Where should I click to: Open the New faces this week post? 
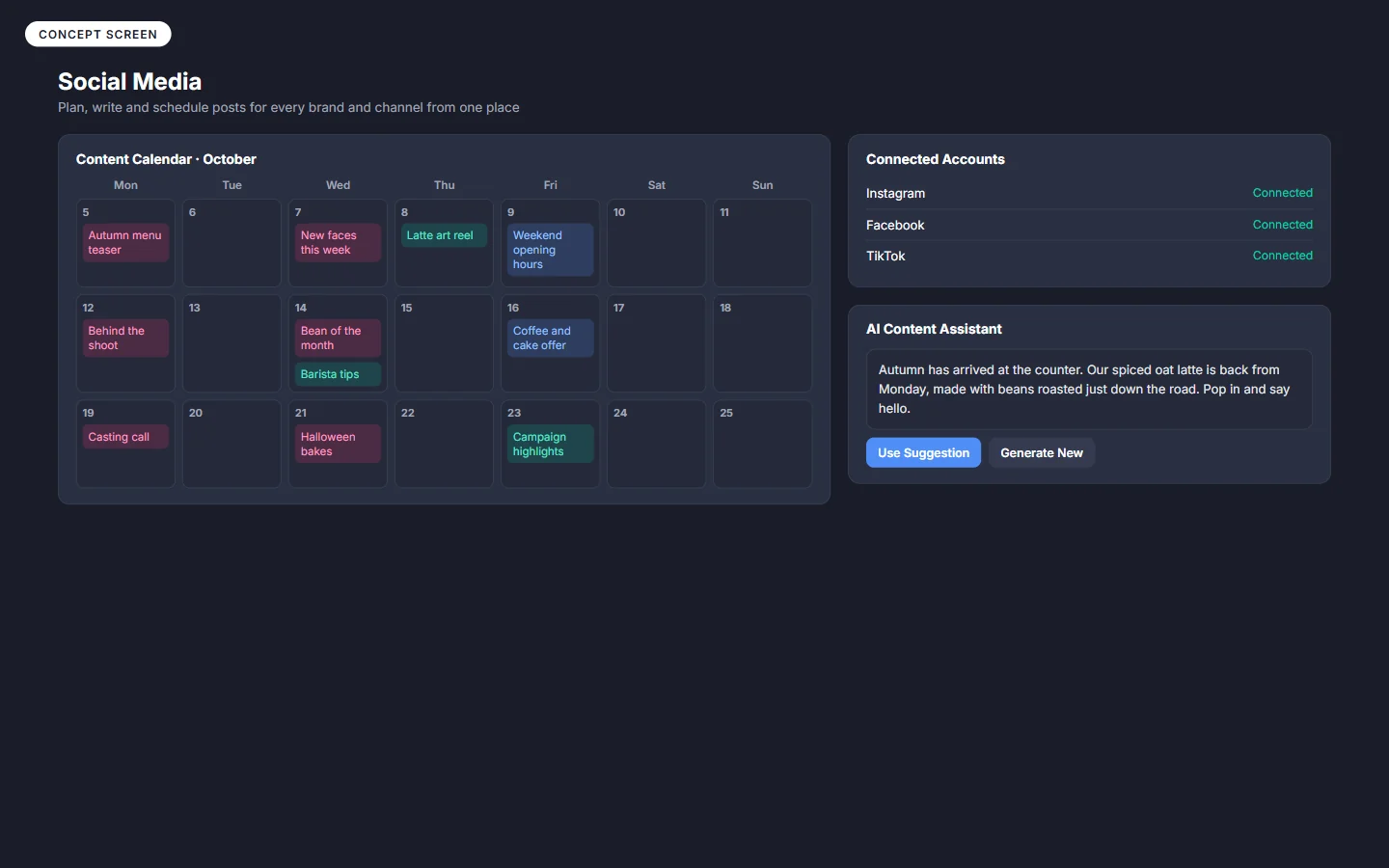[x=338, y=243]
